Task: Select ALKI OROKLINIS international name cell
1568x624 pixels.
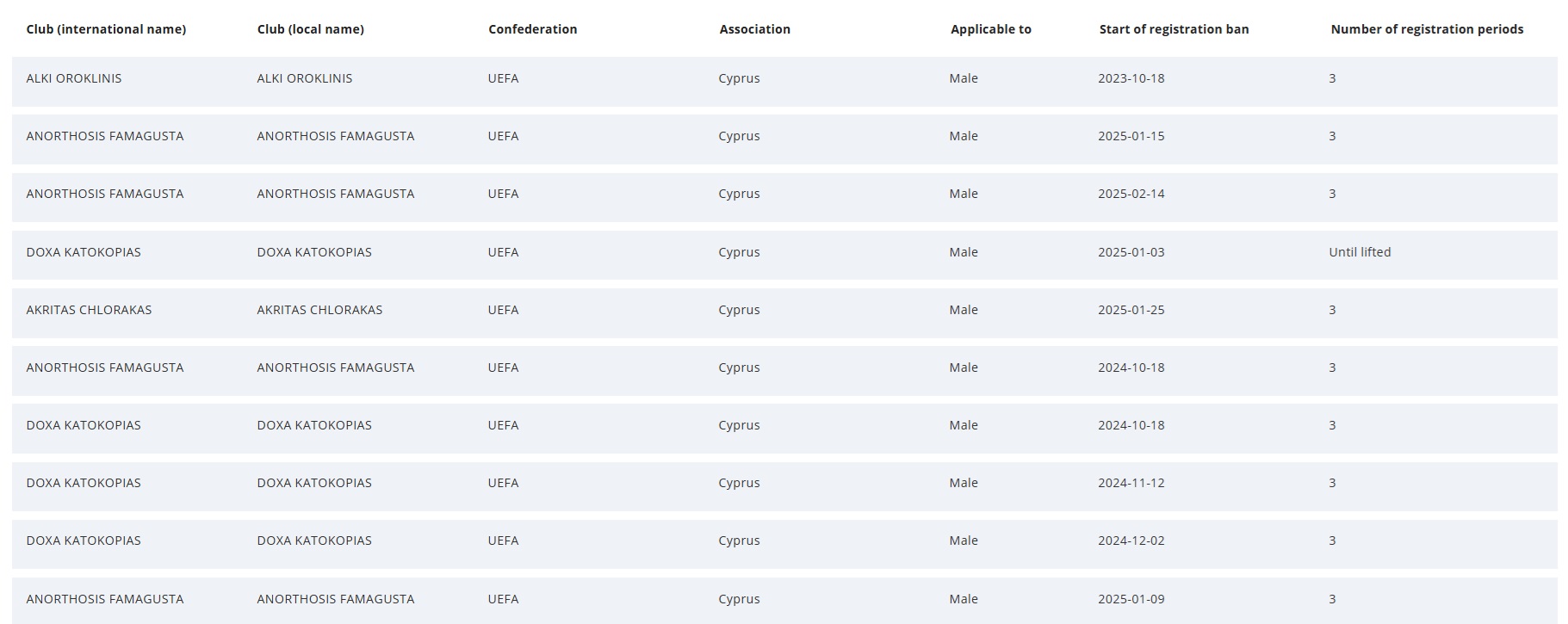Action: (74, 78)
